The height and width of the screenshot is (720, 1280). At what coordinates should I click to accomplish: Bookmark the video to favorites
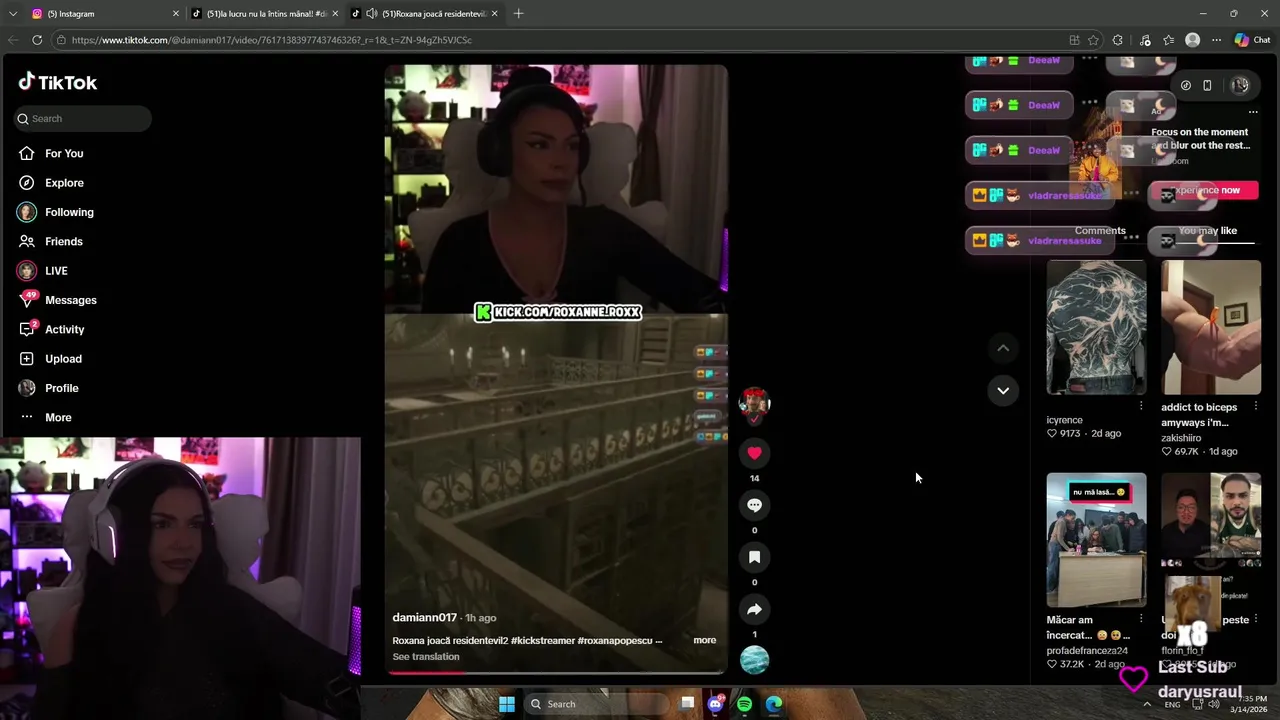pos(754,557)
